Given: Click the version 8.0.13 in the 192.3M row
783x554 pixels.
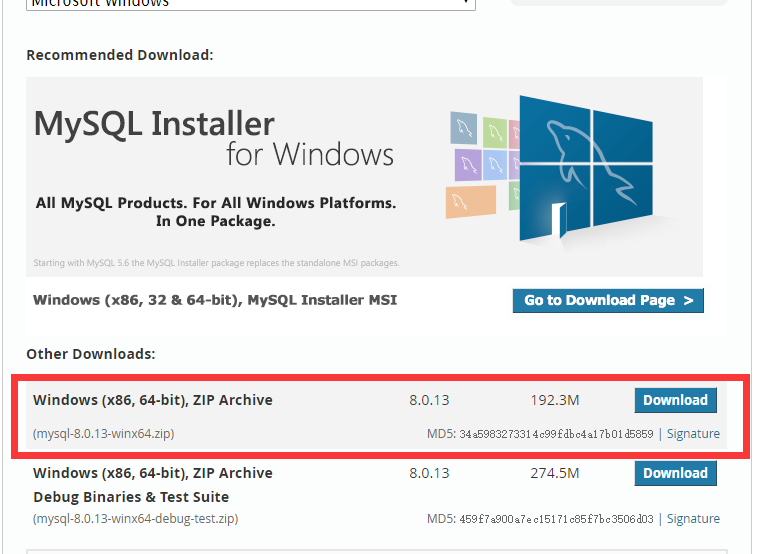Looking at the screenshot, I should pyautogui.click(x=429, y=400).
